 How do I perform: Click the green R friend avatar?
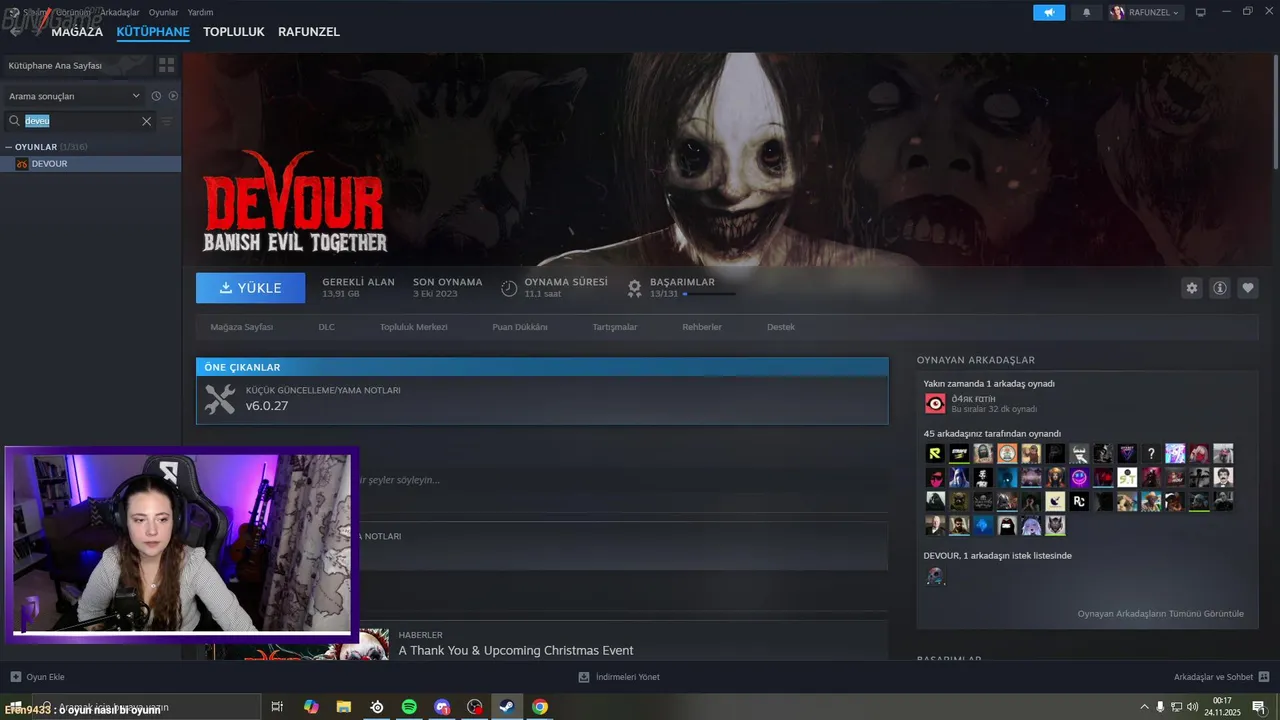935,454
